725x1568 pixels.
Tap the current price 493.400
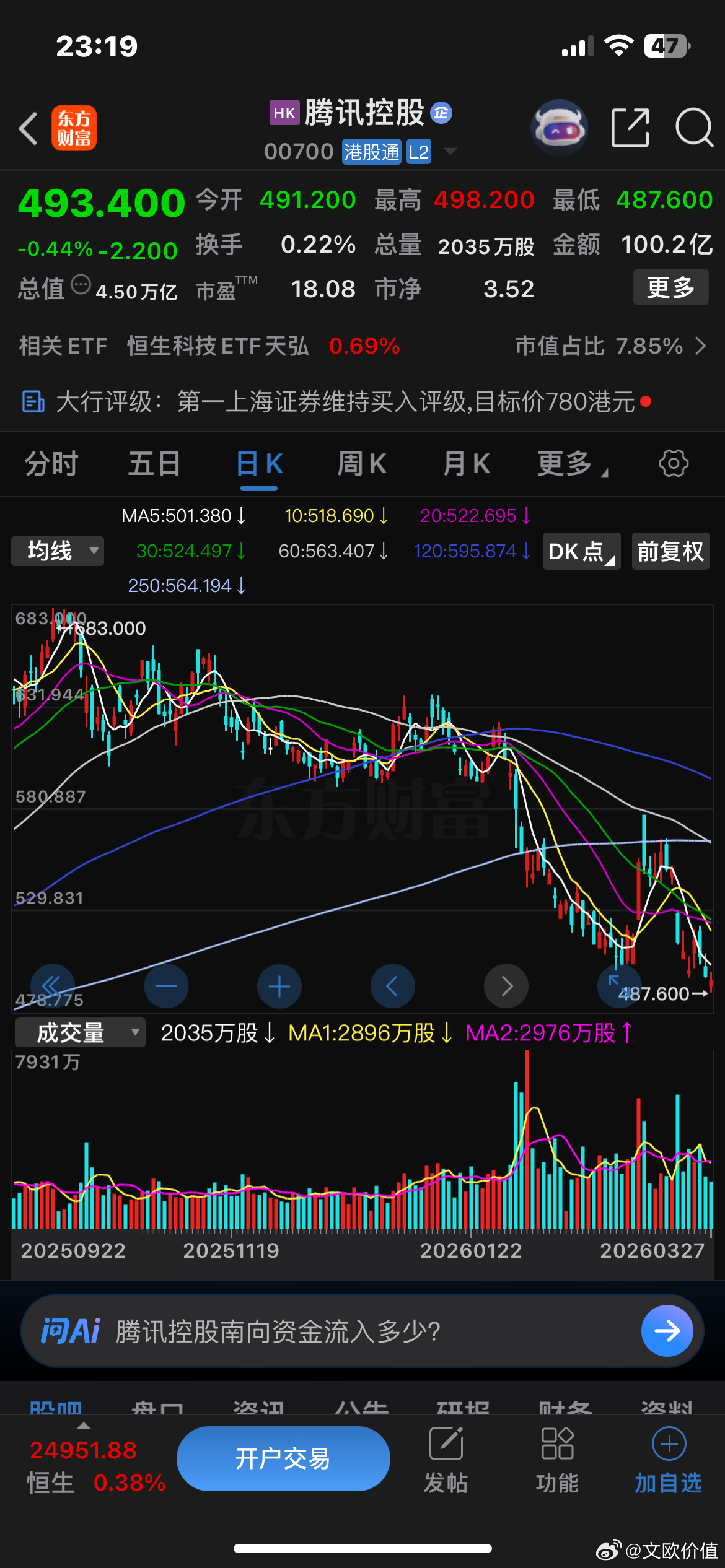click(x=102, y=203)
